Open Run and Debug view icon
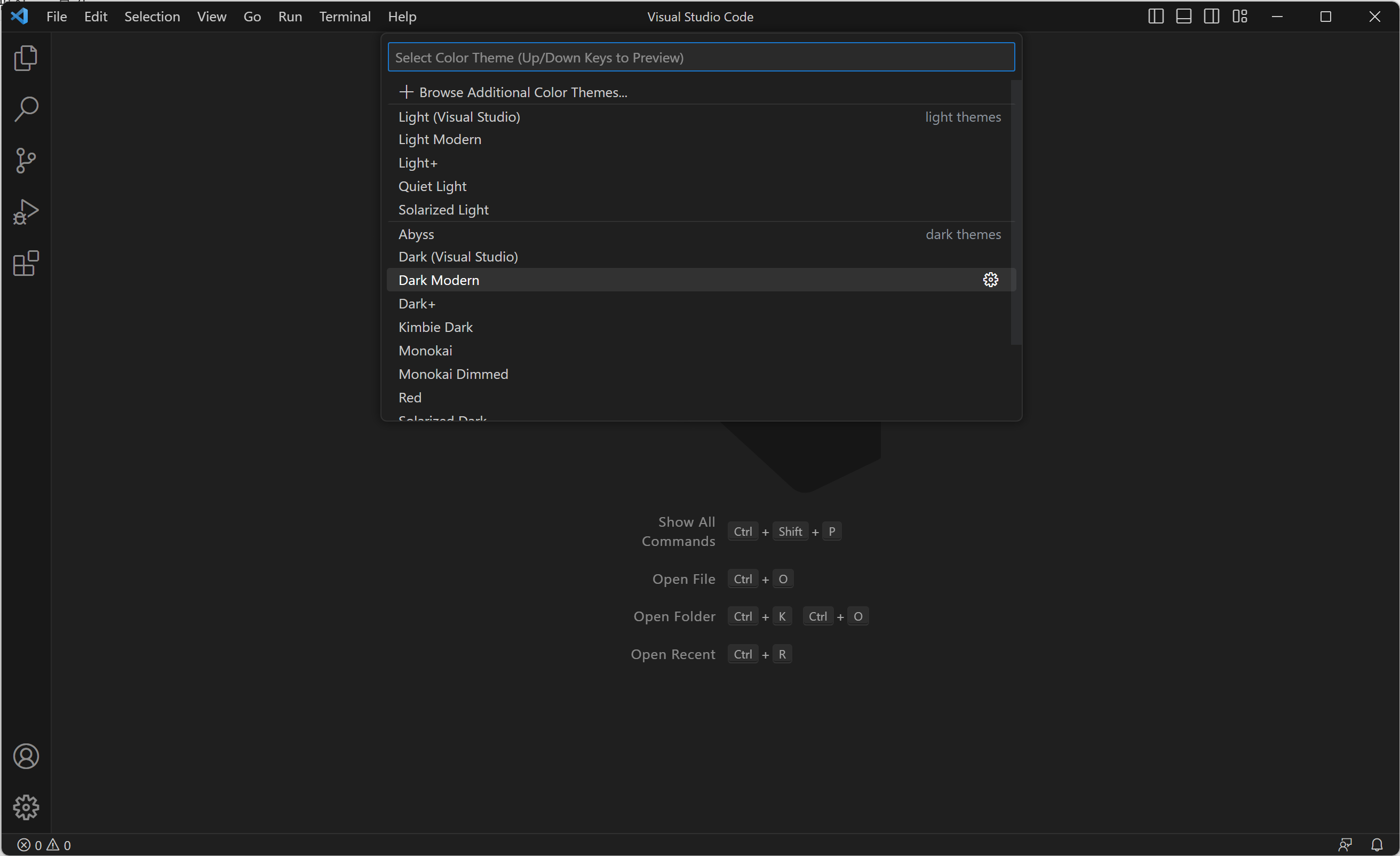This screenshot has width=1400, height=856. point(26,212)
